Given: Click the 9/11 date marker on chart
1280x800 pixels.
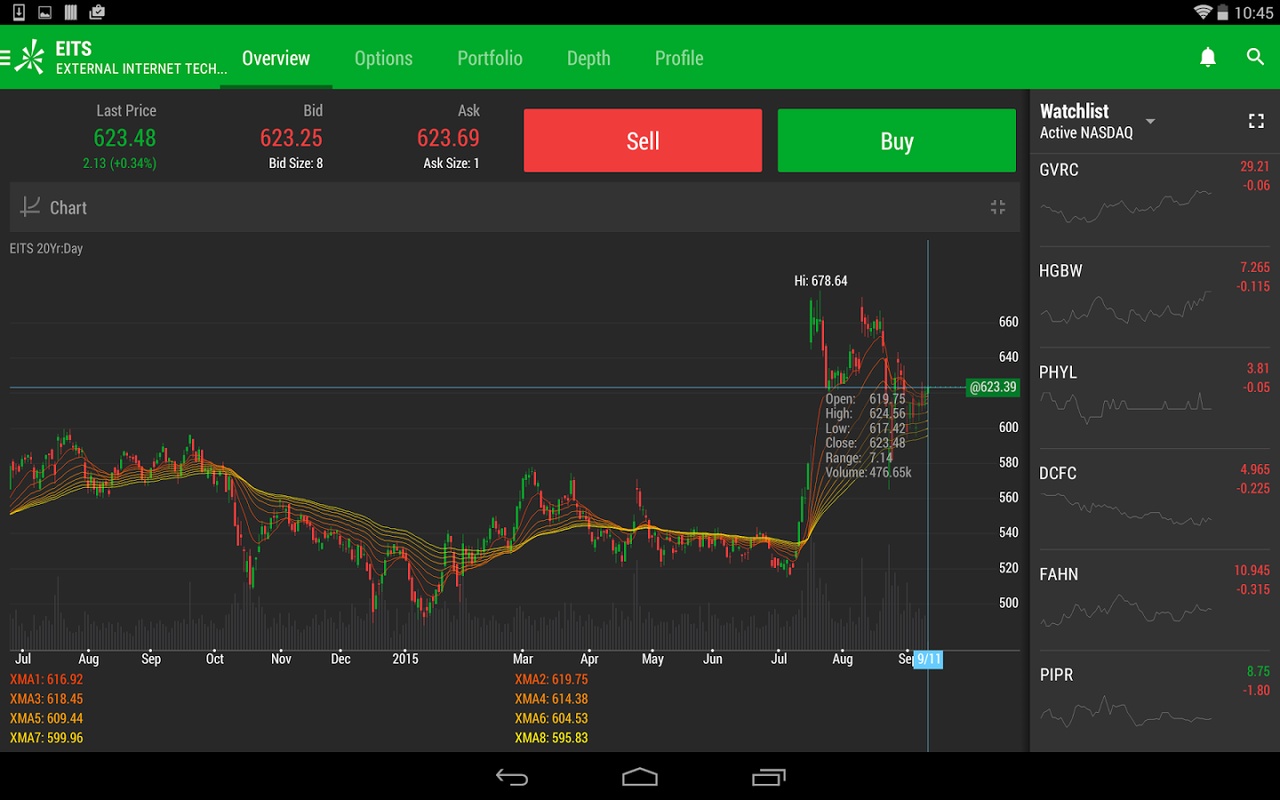Looking at the screenshot, I should [928, 659].
